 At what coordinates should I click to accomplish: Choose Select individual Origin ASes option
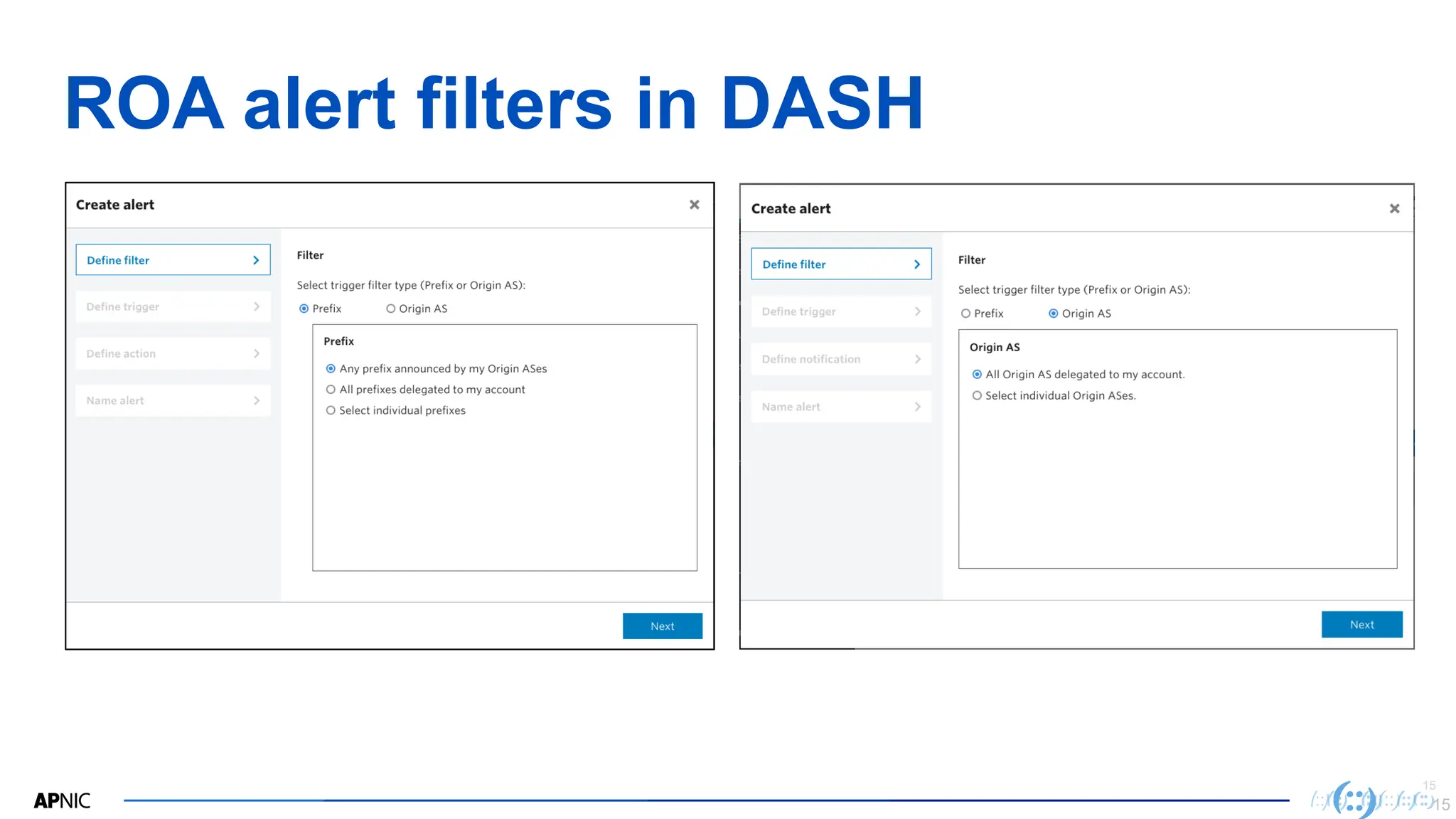977,396
